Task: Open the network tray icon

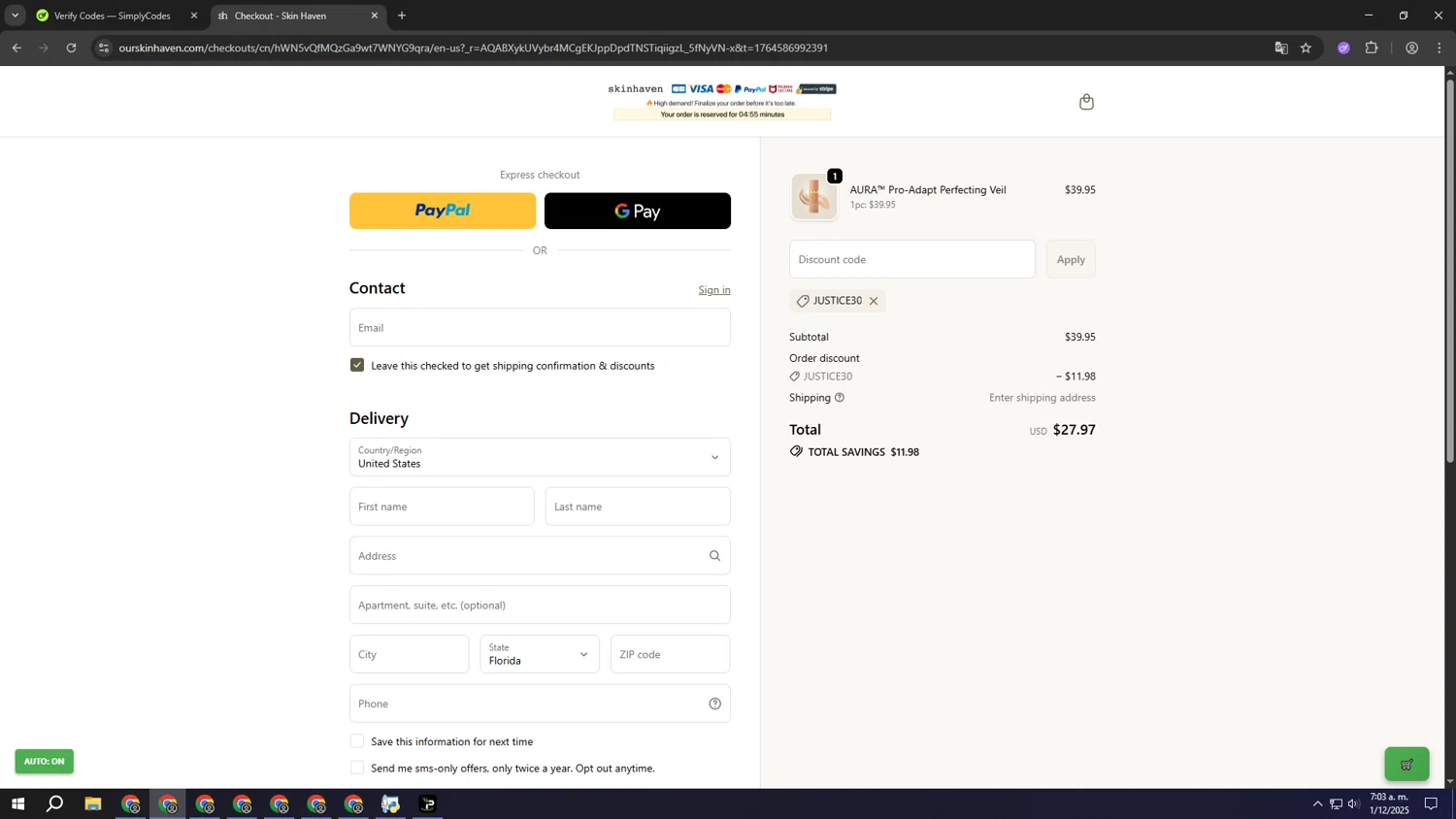Action: tap(1336, 804)
